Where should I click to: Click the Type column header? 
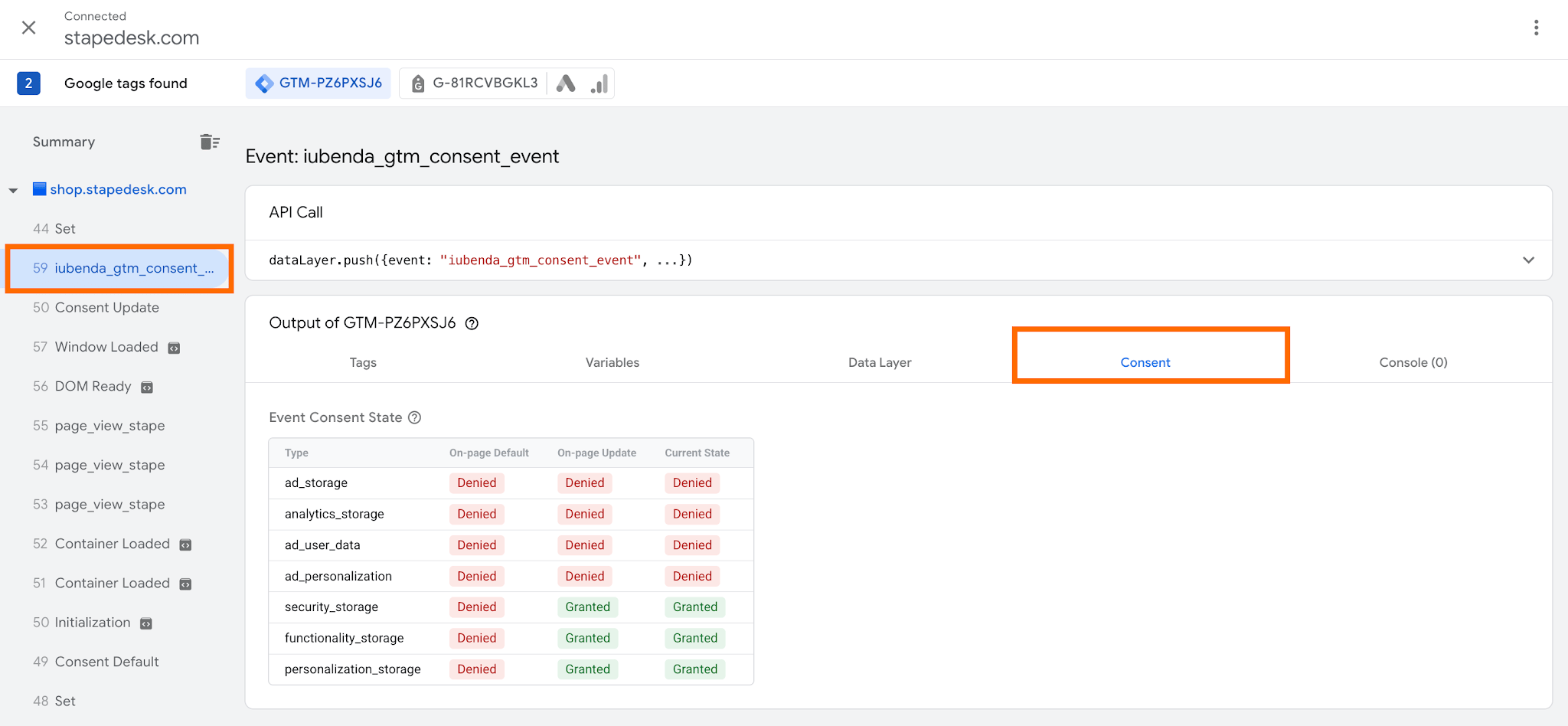296,453
